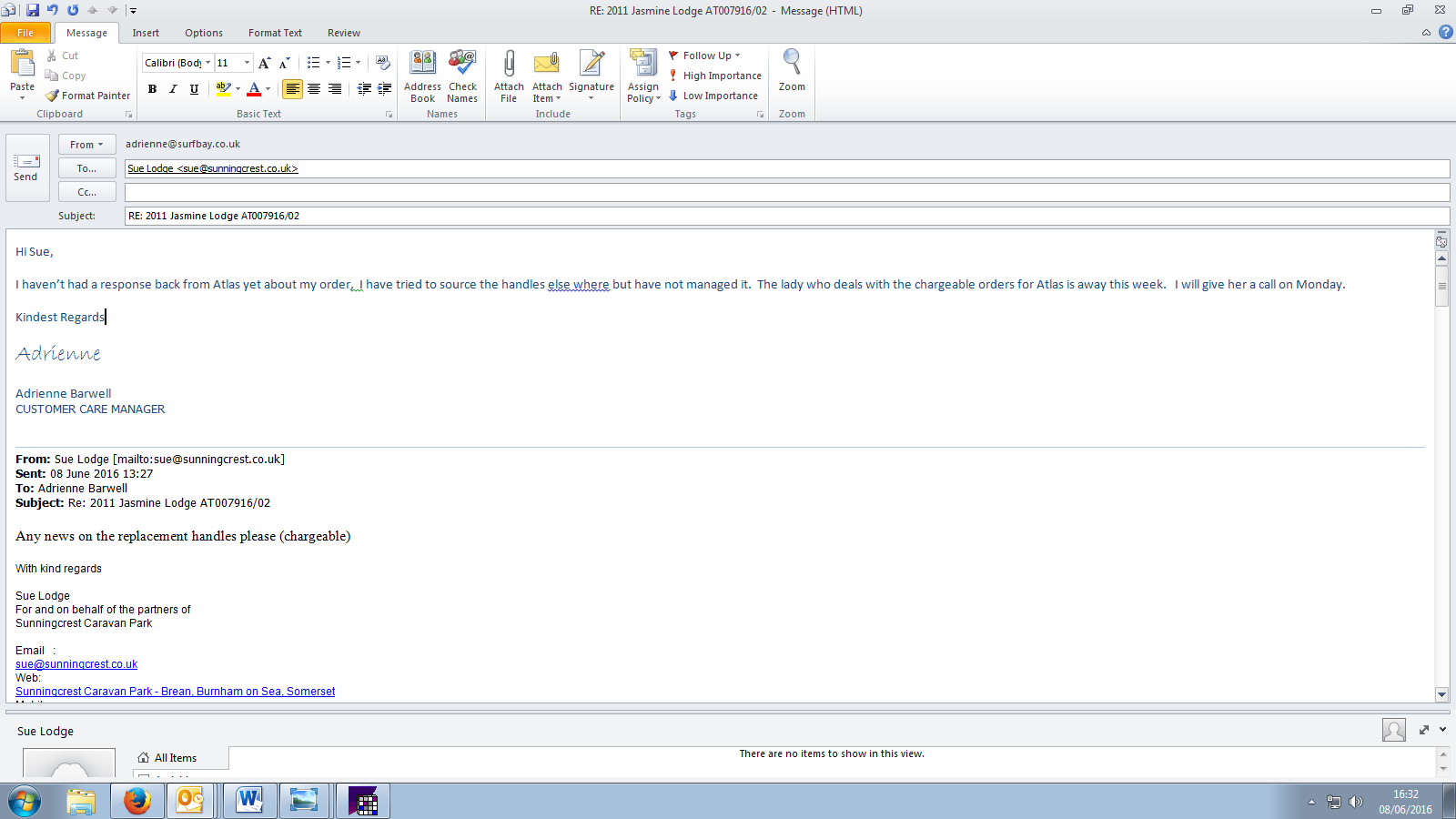This screenshot has height=819, width=1456.
Task: Toggle Italic text formatting
Action: coord(173,89)
